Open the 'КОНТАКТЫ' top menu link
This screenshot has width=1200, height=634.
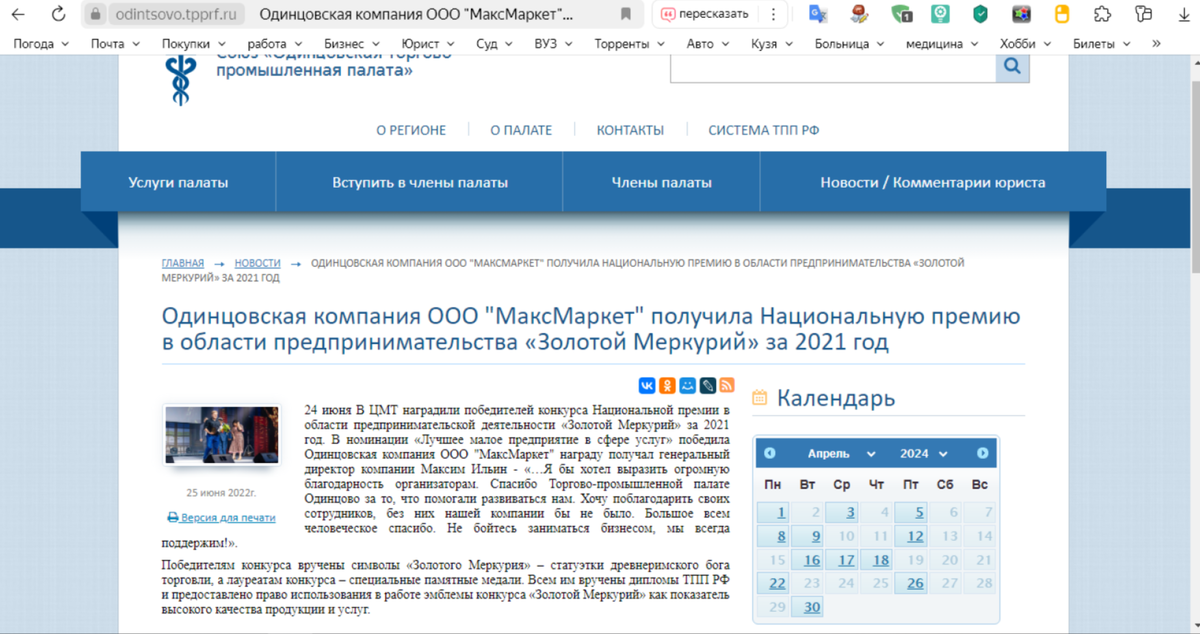630,130
